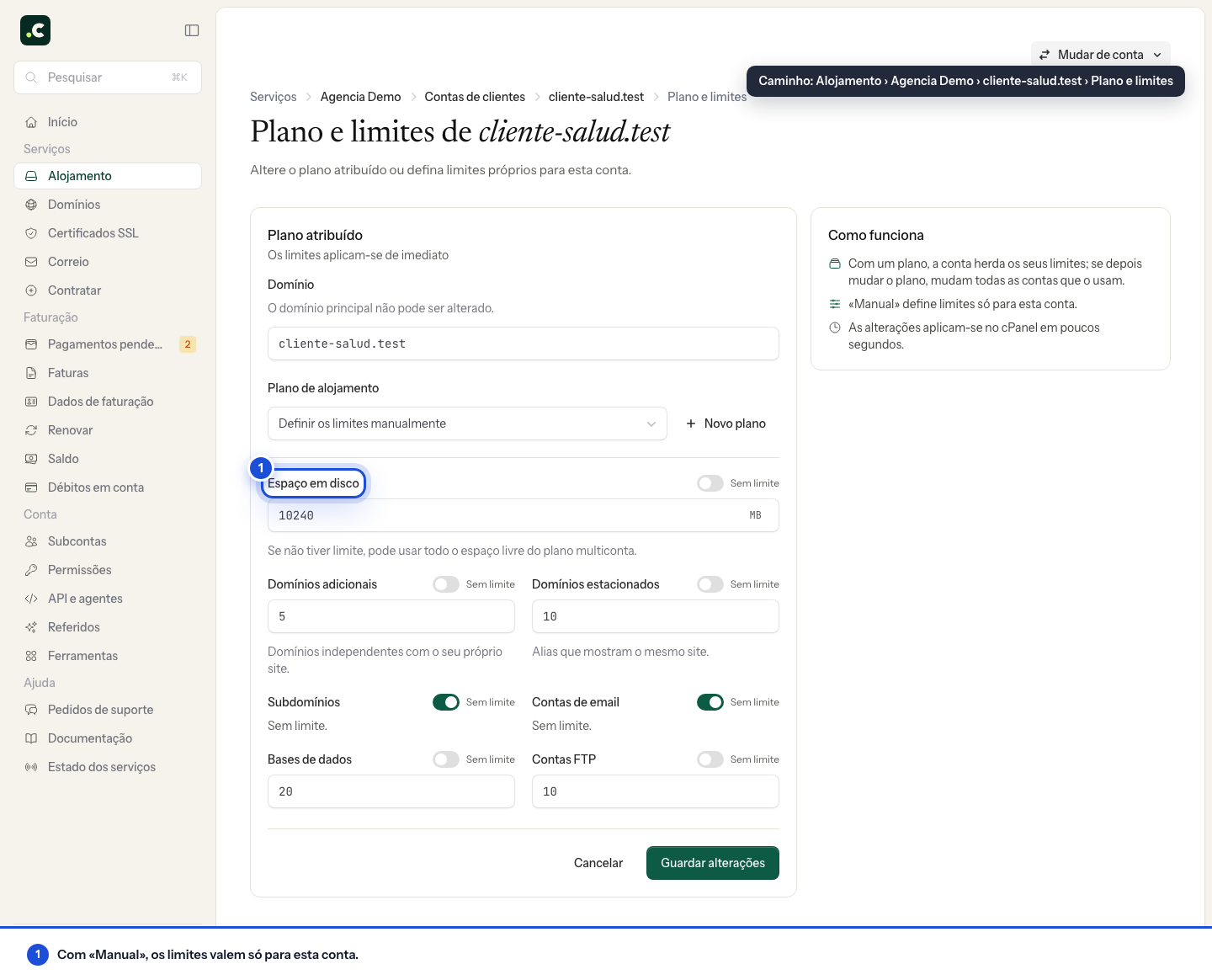Click the Permissões key icon
Image resolution: width=1212 pixels, height=980 pixels.
coord(31,570)
